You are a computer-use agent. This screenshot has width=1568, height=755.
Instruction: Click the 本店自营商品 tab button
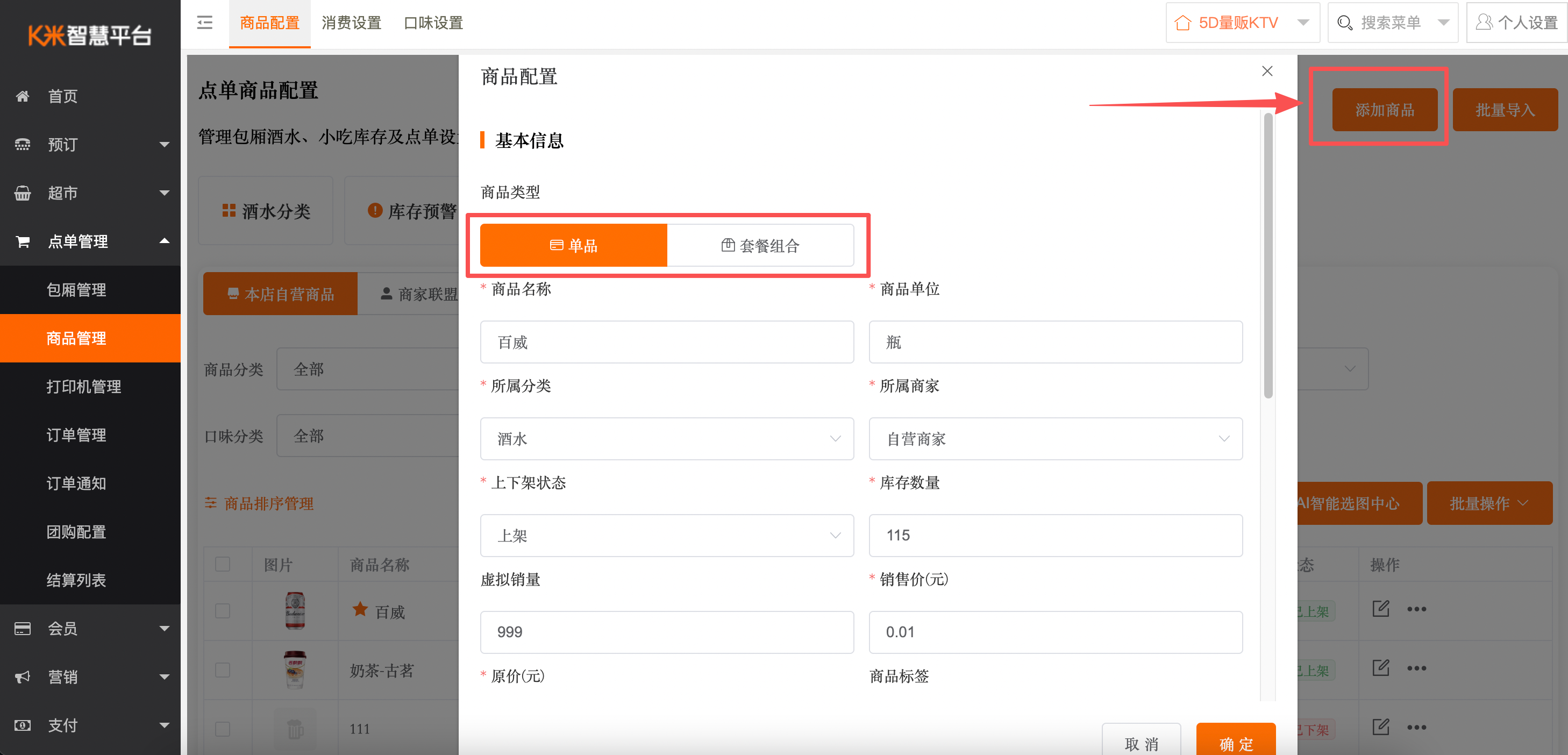[281, 294]
